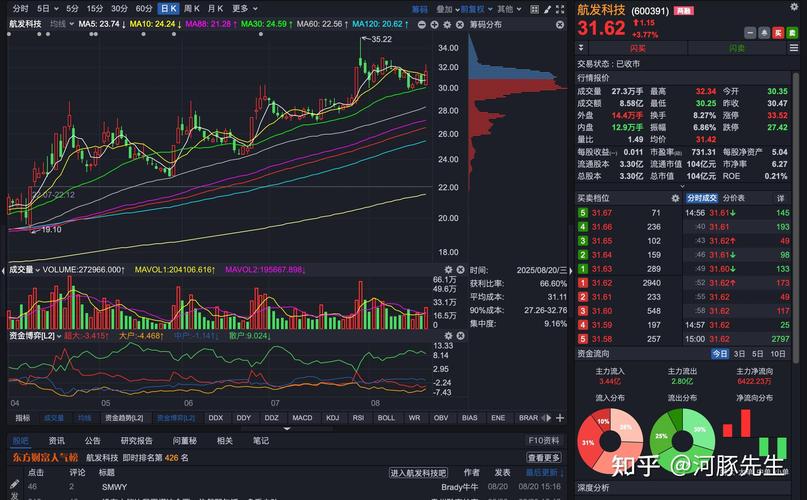Click the 闪卖 quick sell button
Viewport: 807px width, 500px height.
(x=737, y=48)
